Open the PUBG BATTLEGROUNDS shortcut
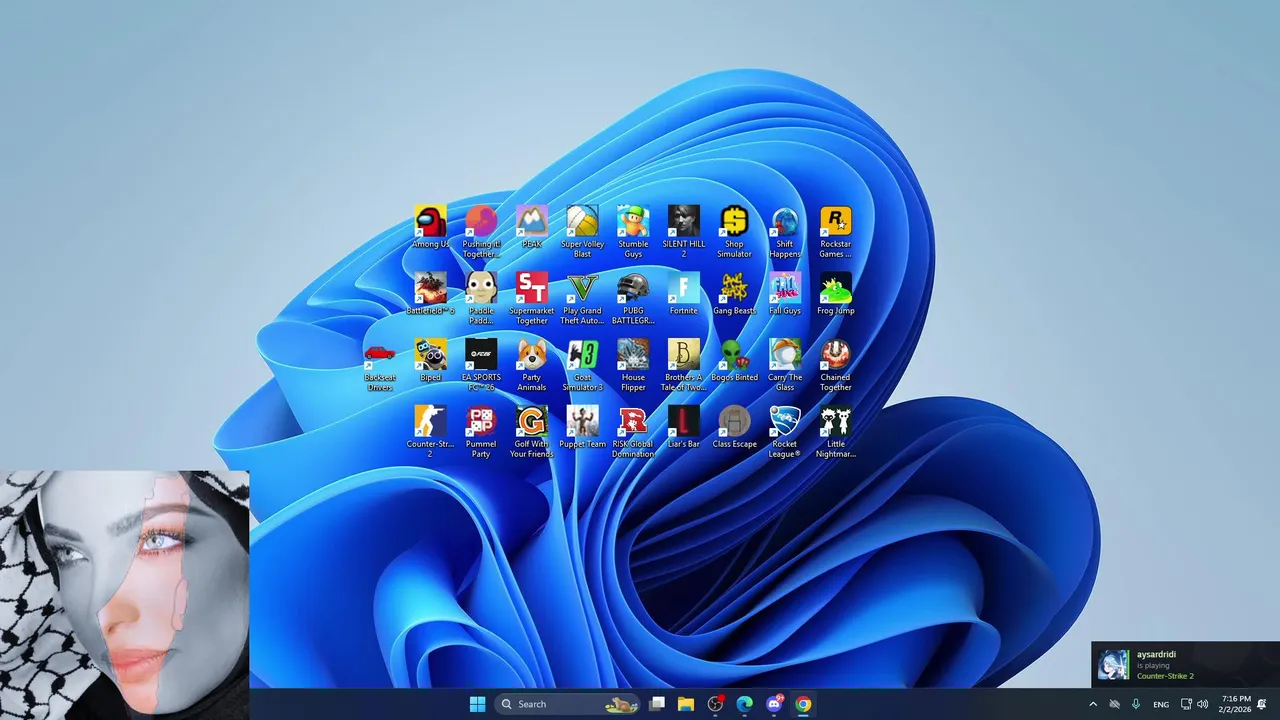Image resolution: width=1280 pixels, height=720 pixels. pos(633,298)
